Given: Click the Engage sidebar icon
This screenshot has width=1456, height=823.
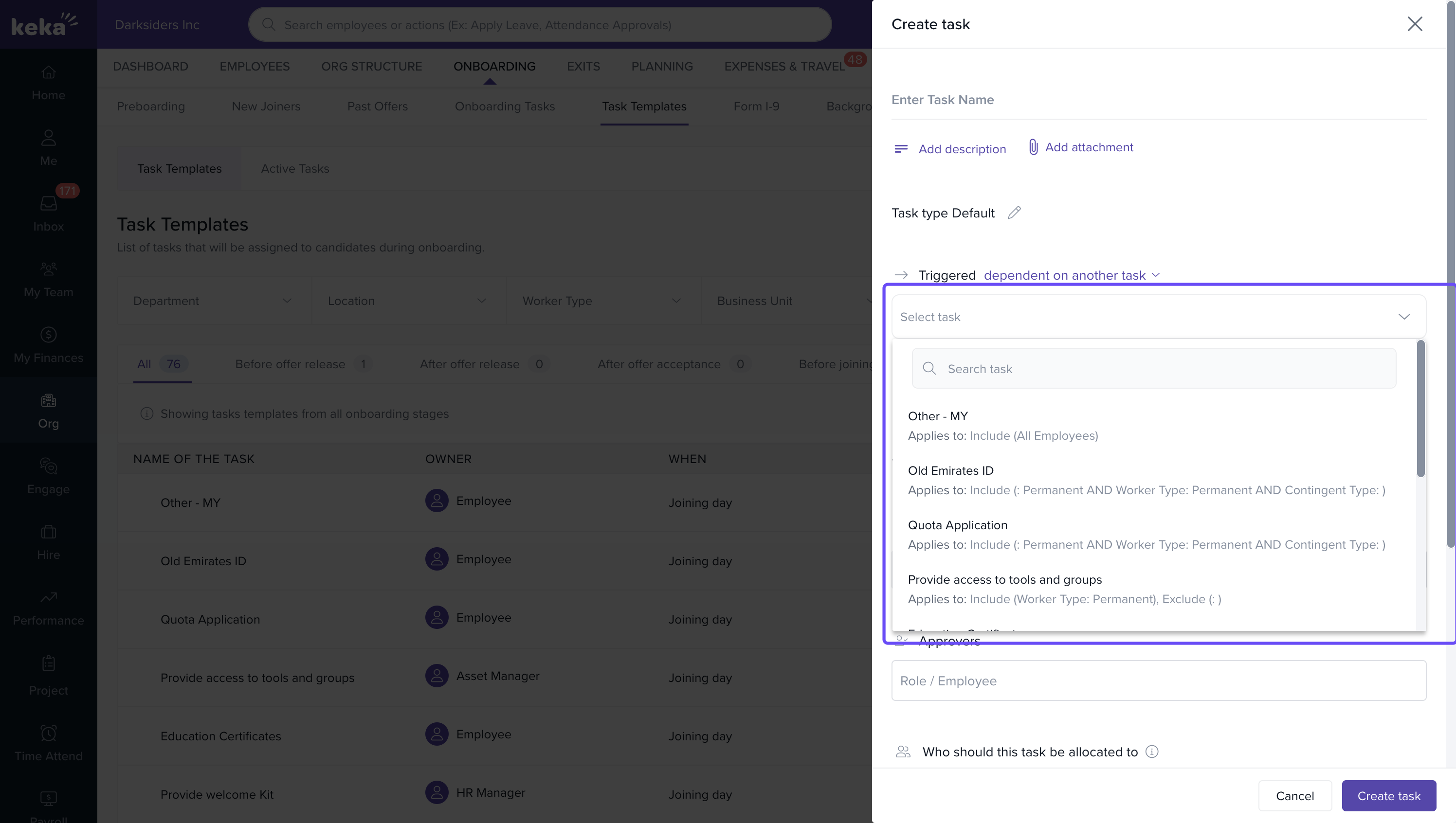Looking at the screenshot, I should pos(48,466).
